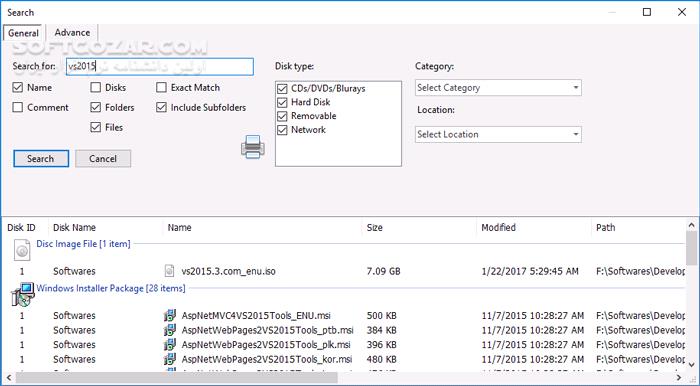Click the AspNetWebPages2VS2015Tools_ptb.msi file icon
This screenshot has height=386, width=700.
pyautogui.click(x=170, y=330)
